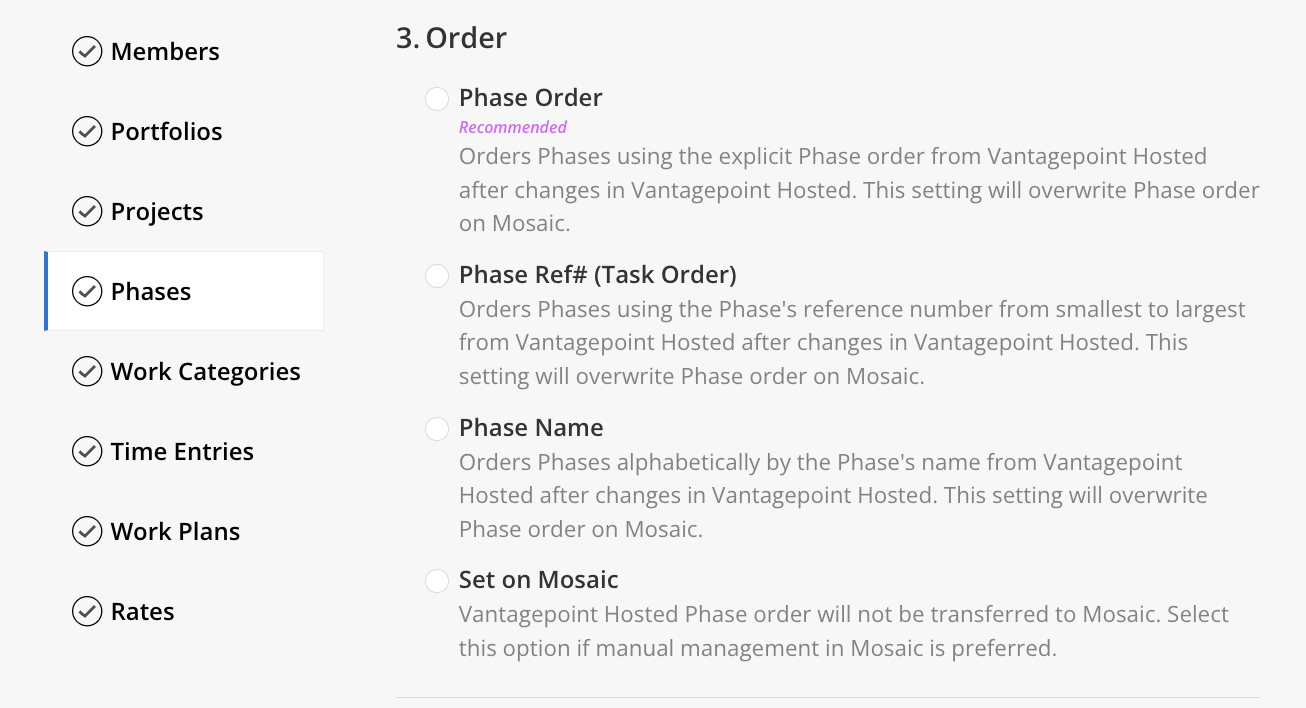Click the checkmark icon beside Rates
1306x708 pixels.
point(87,611)
